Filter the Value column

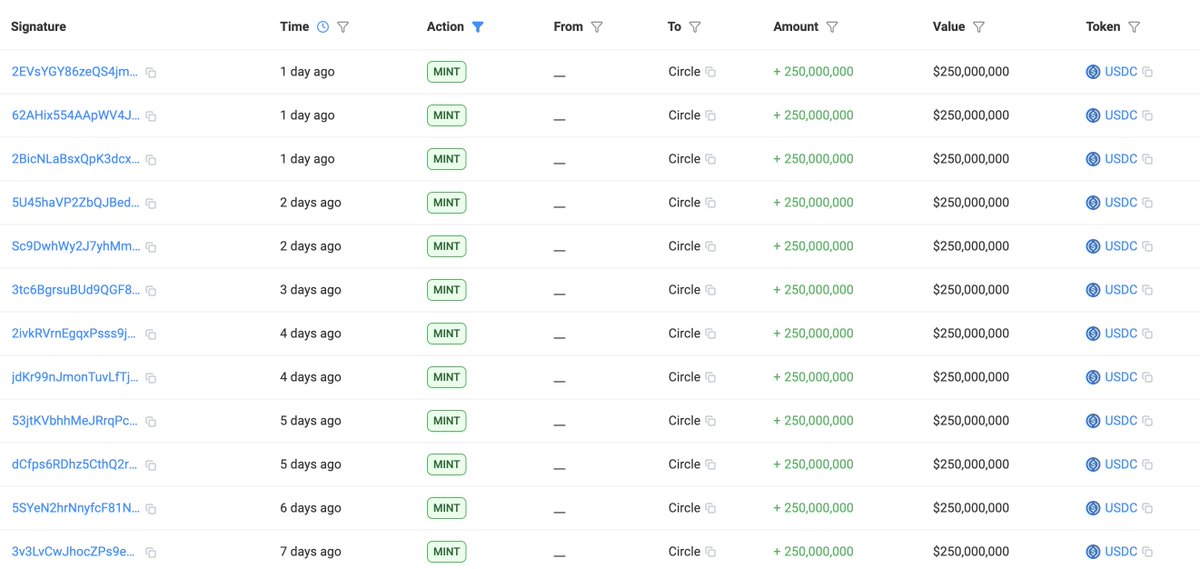(x=979, y=27)
